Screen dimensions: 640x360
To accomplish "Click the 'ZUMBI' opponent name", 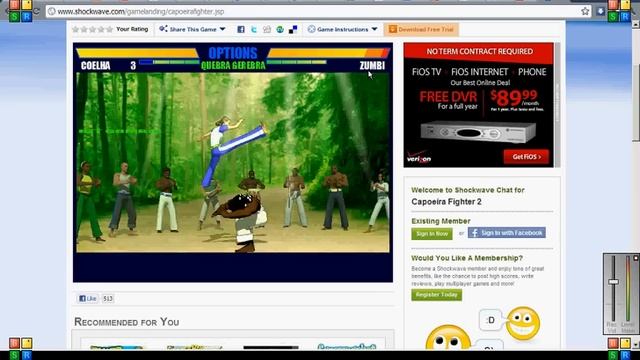I will [x=372, y=66].
